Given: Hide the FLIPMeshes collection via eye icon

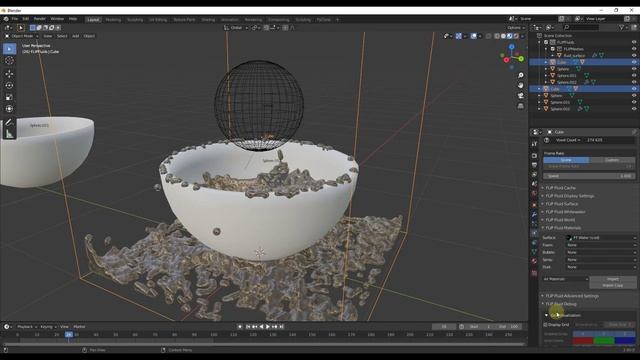Looking at the screenshot, I should (634, 49).
